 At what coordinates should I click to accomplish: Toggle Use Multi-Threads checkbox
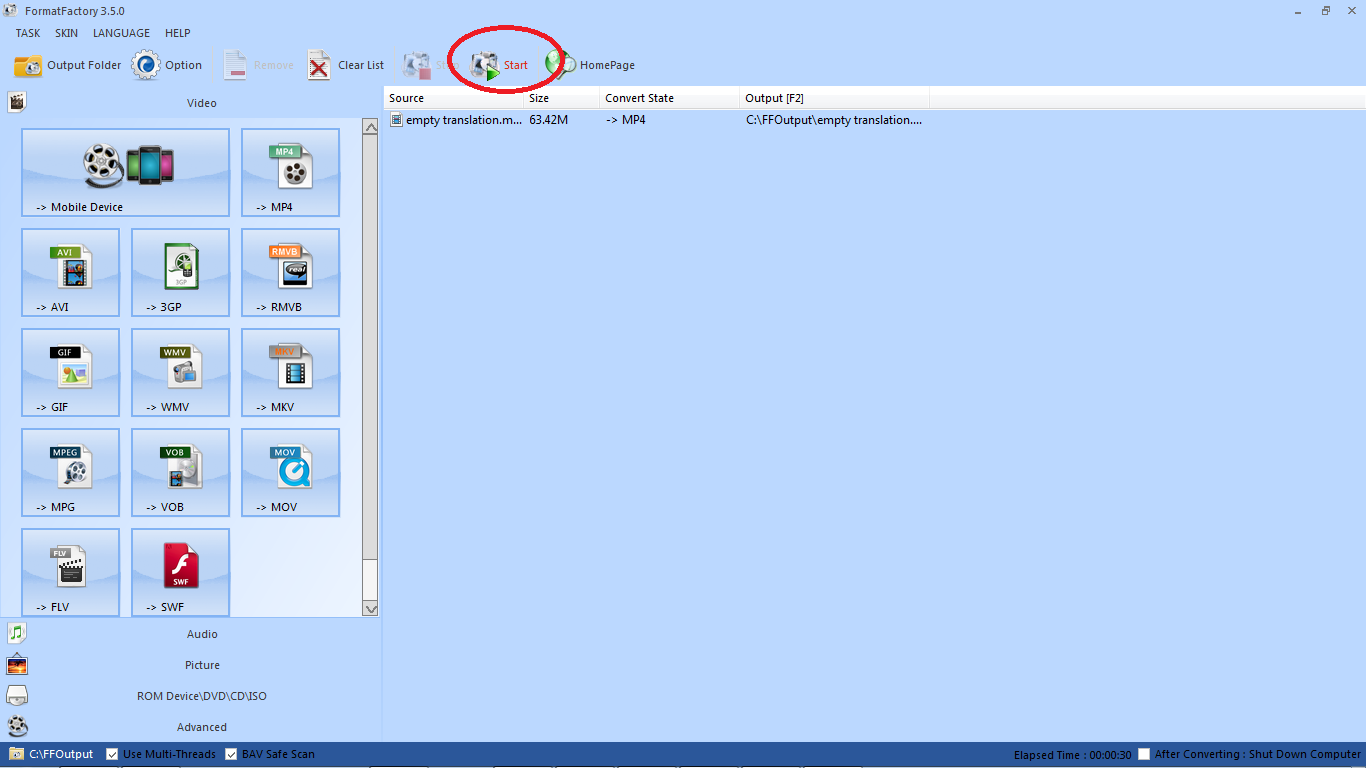[112, 754]
